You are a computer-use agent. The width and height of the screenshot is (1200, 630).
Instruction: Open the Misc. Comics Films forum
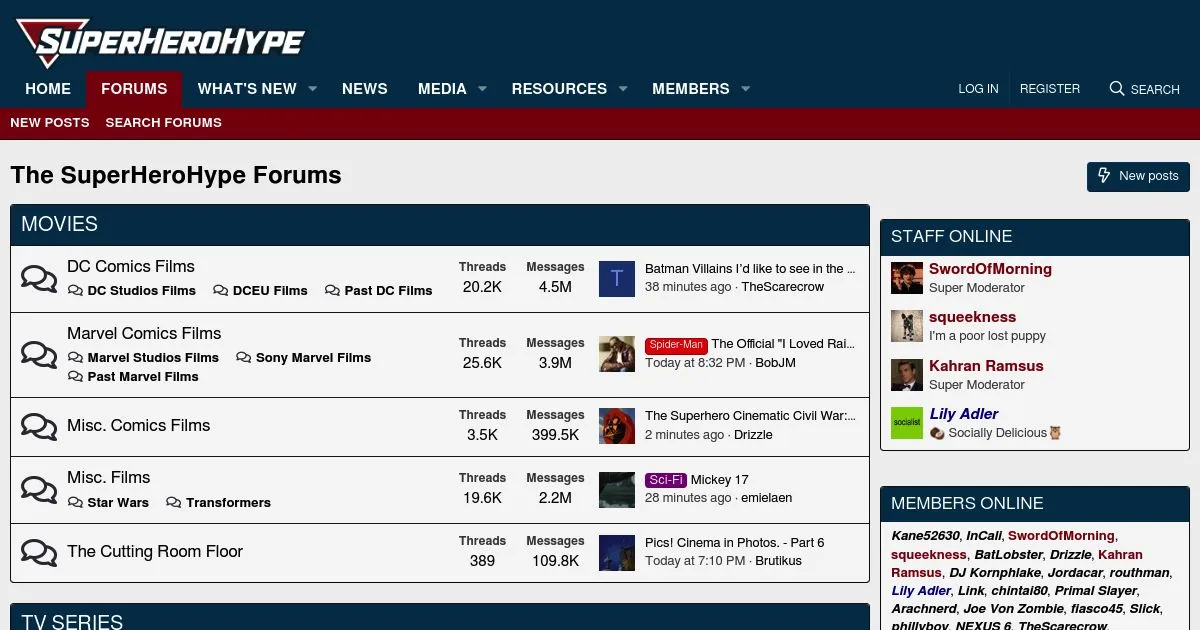[139, 425]
